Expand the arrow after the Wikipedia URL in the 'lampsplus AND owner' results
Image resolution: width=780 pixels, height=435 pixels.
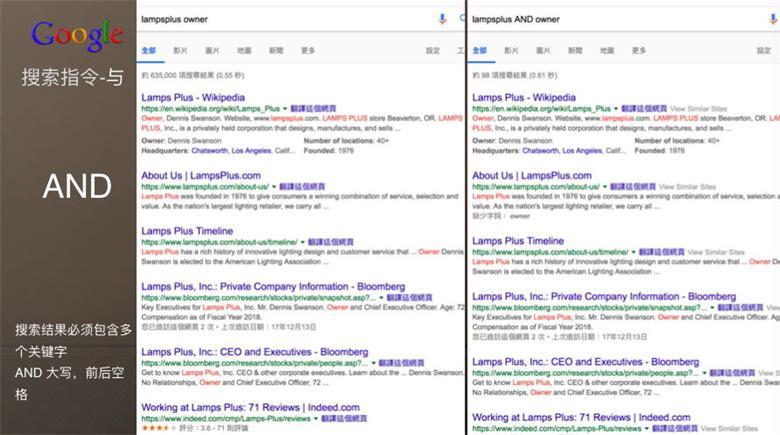pyautogui.click(x=616, y=109)
